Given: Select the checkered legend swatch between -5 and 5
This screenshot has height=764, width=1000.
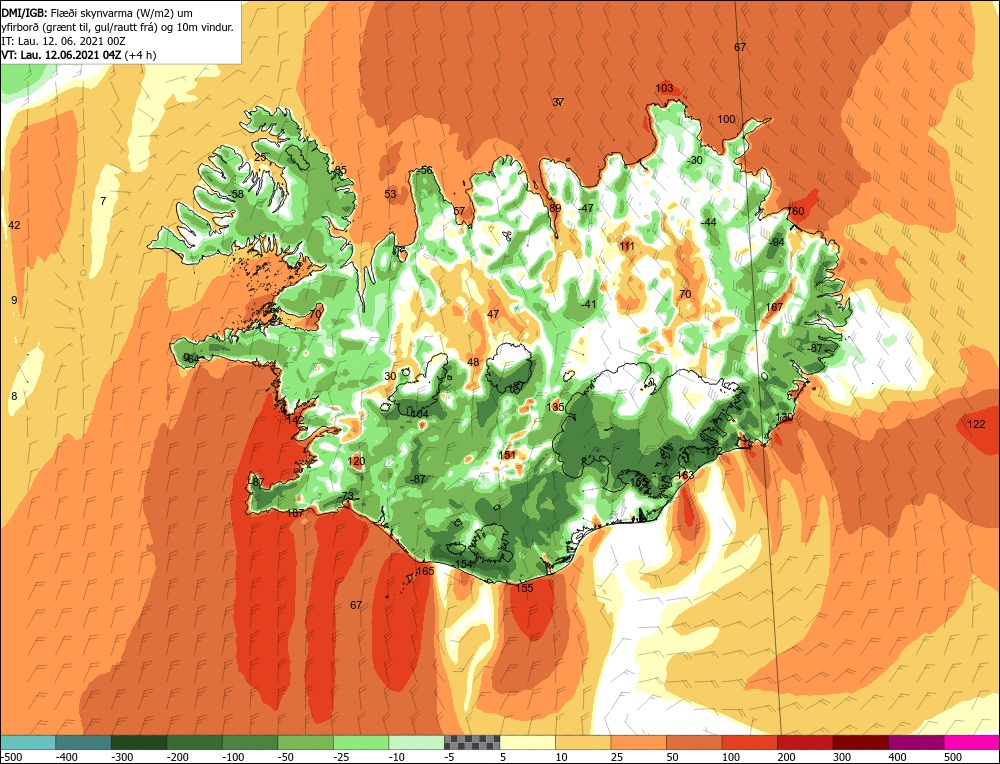Looking at the screenshot, I should tap(472, 742).
